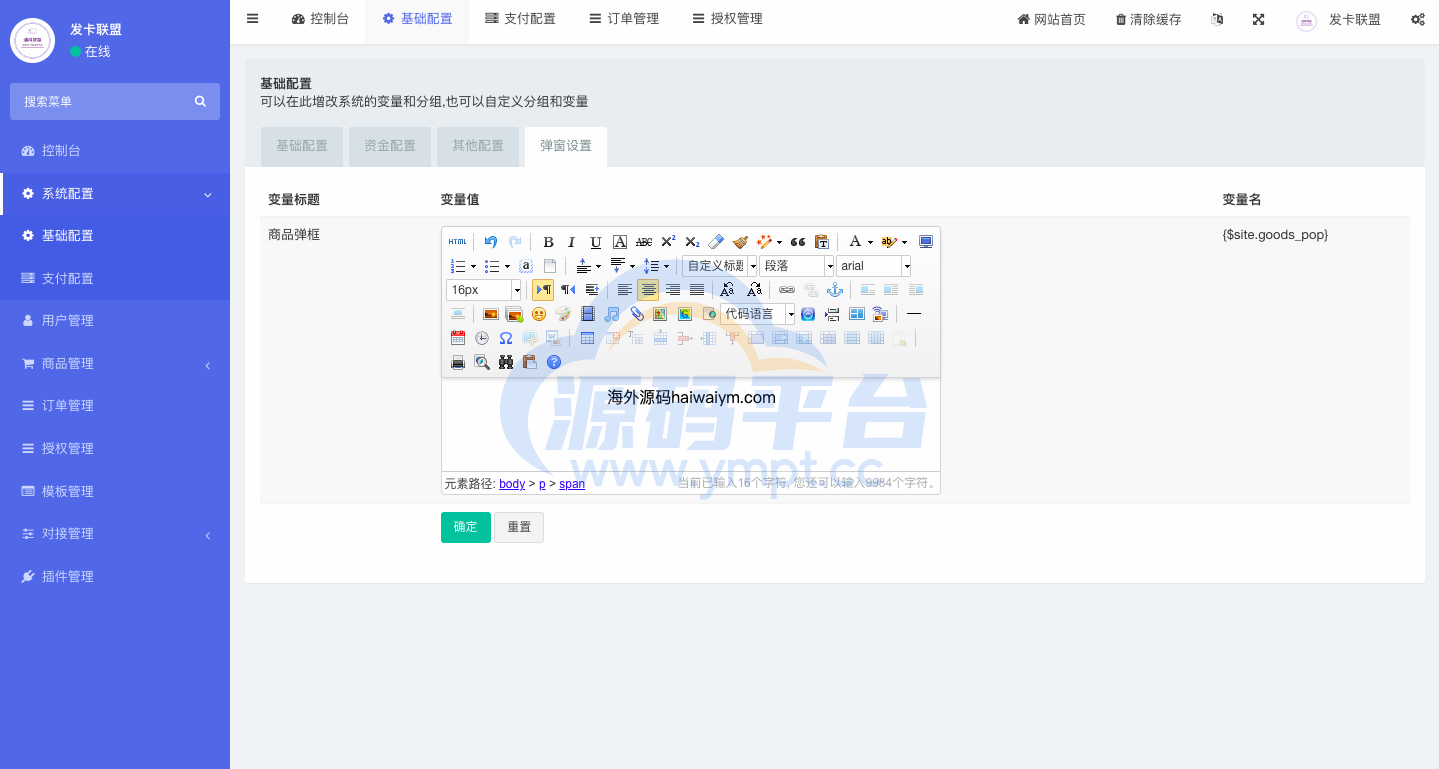Attach a file with the paperclip icon
Image resolution: width=1439 pixels, height=769 pixels.
click(x=636, y=314)
